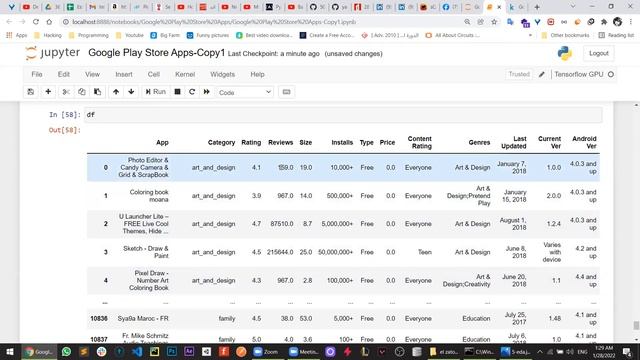Open the Kernel menu
Image resolution: width=640 pixels, height=360 pixels.
pyautogui.click(x=185, y=74)
